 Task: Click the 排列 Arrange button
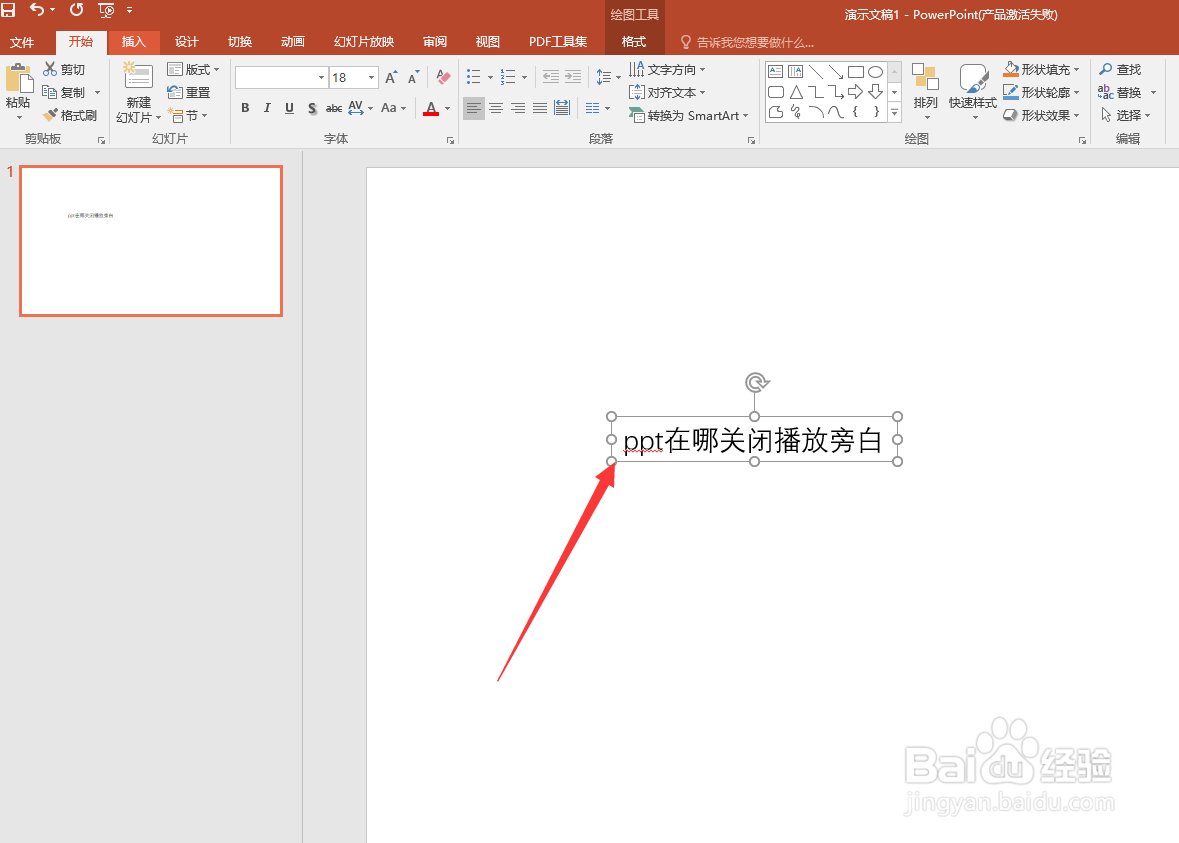926,92
